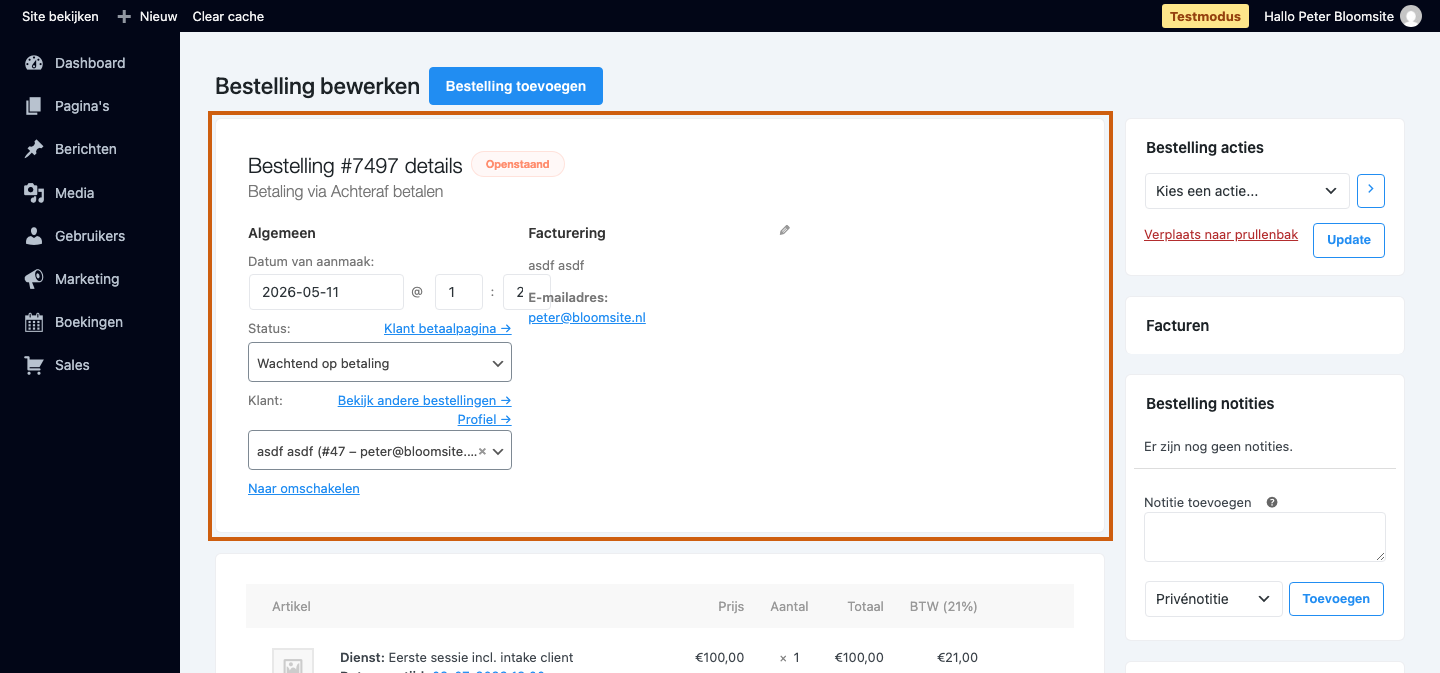Open the Kies een actie dropdown
1440x673 pixels.
1247,190
